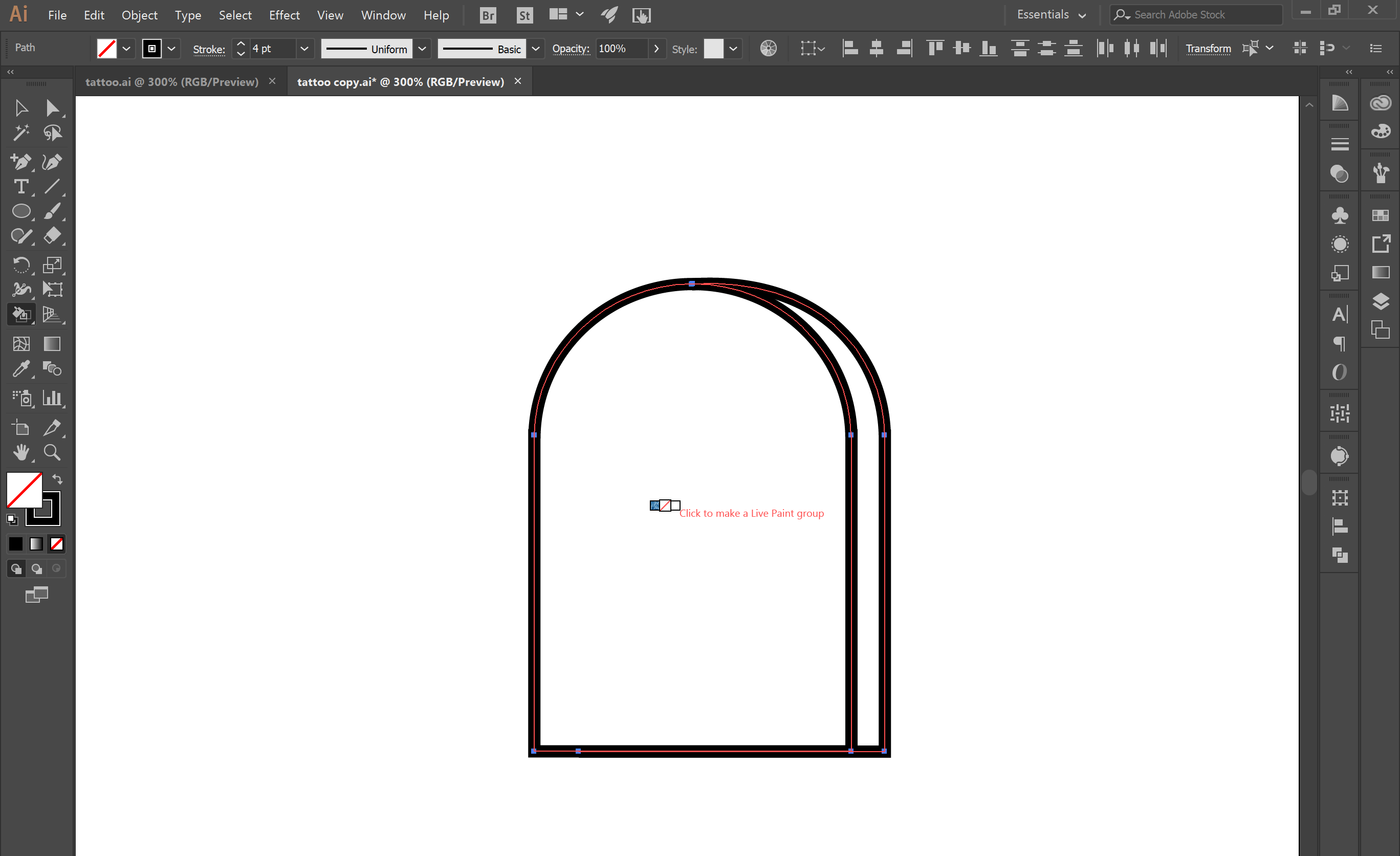The height and width of the screenshot is (856, 1400).
Task: Open the stroke color dropdown
Action: click(x=171, y=49)
